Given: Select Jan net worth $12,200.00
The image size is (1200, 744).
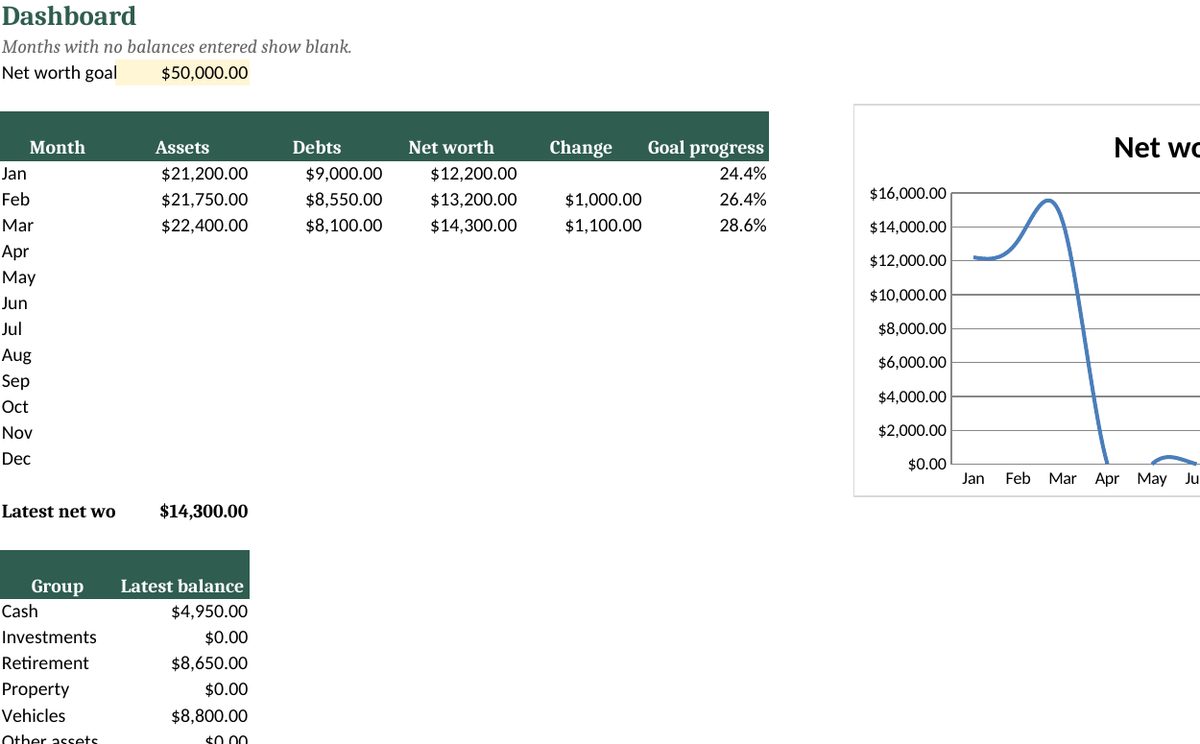Looking at the screenshot, I should pyautogui.click(x=473, y=174).
